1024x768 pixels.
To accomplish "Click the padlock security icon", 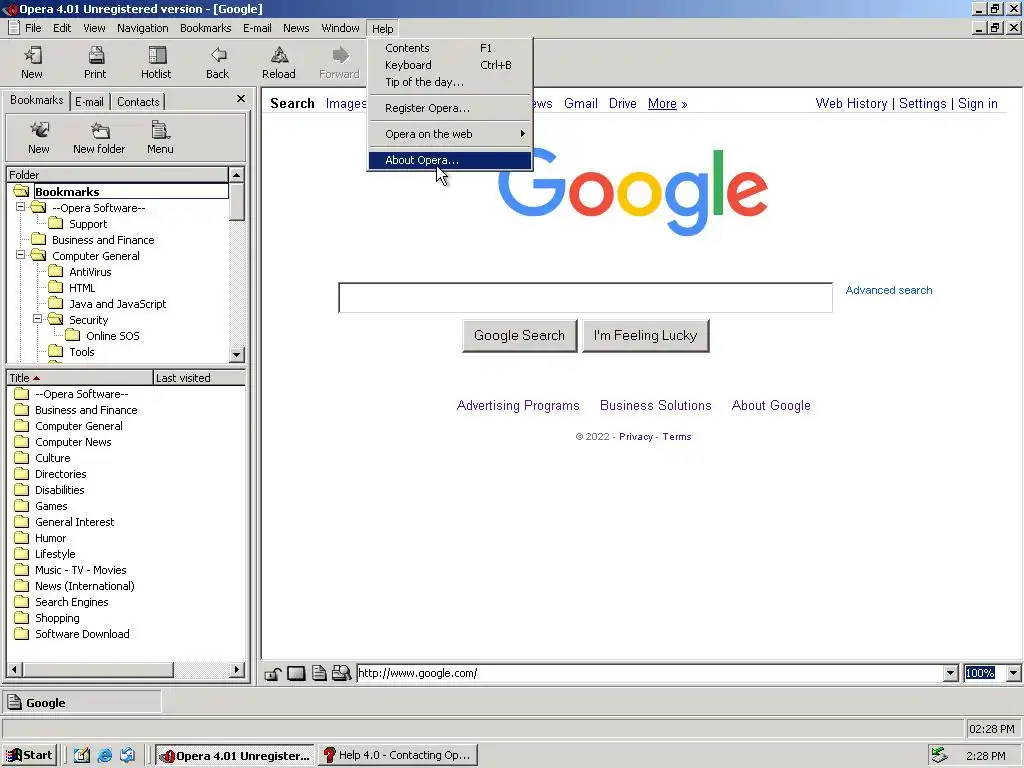I will tap(273, 673).
